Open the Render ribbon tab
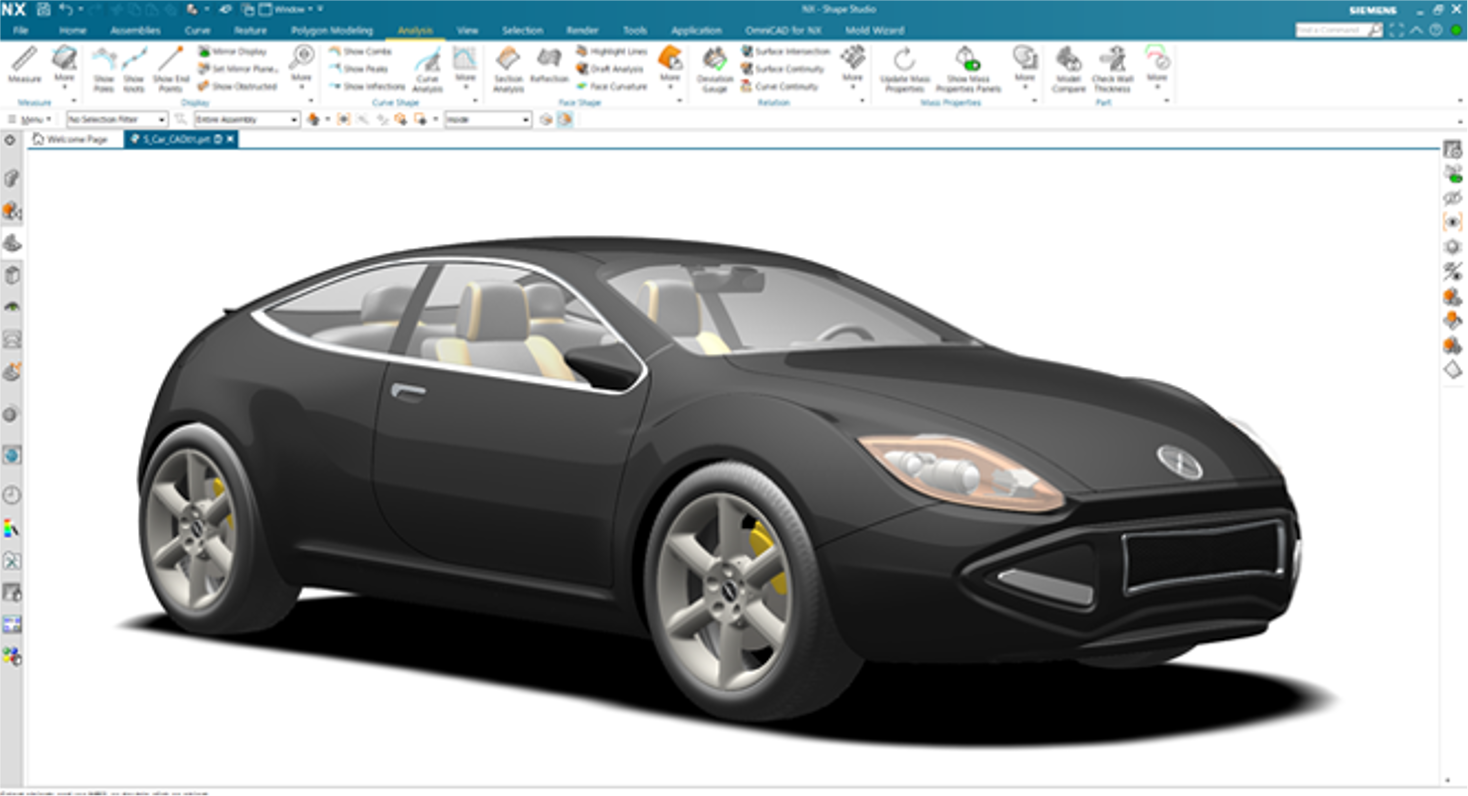The image size is (1468, 796). pos(582,31)
